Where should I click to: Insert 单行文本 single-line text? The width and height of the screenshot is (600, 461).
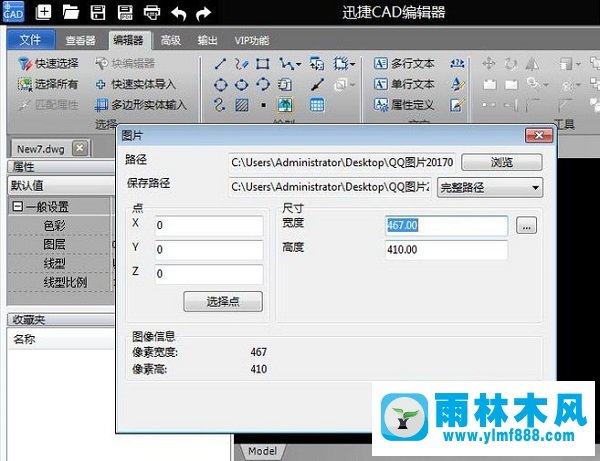404,84
